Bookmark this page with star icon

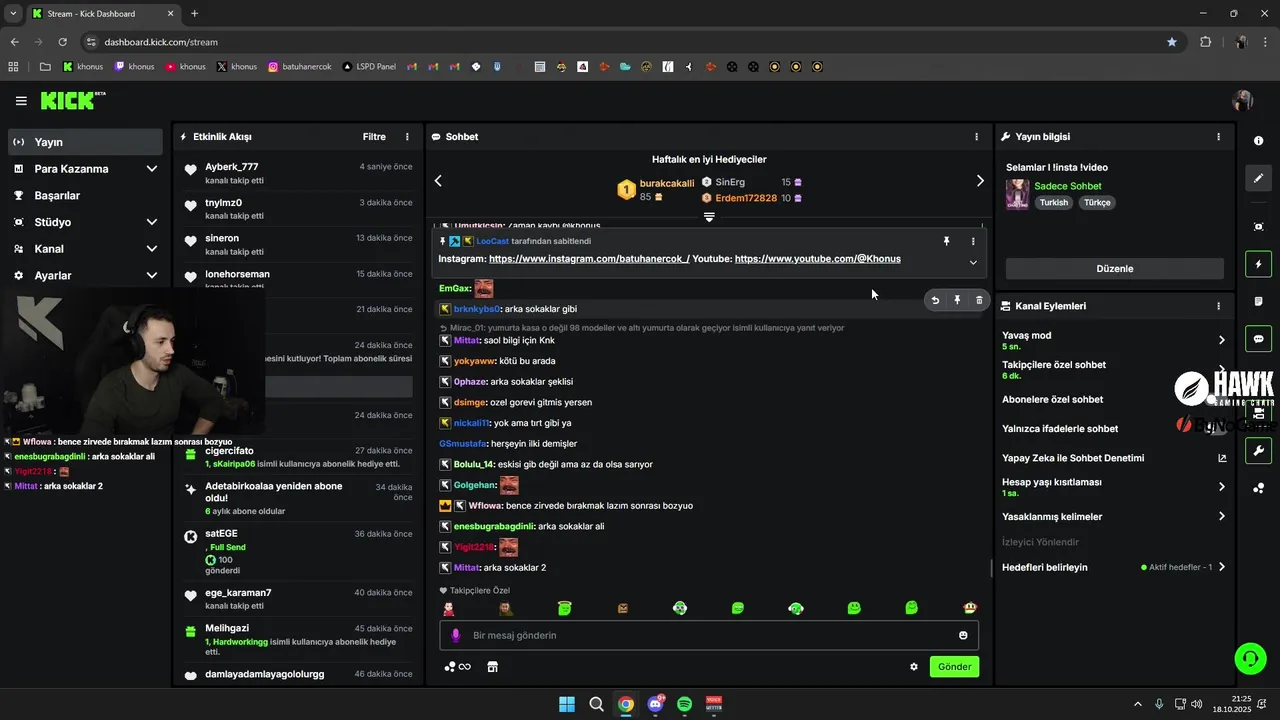click(1172, 42)
